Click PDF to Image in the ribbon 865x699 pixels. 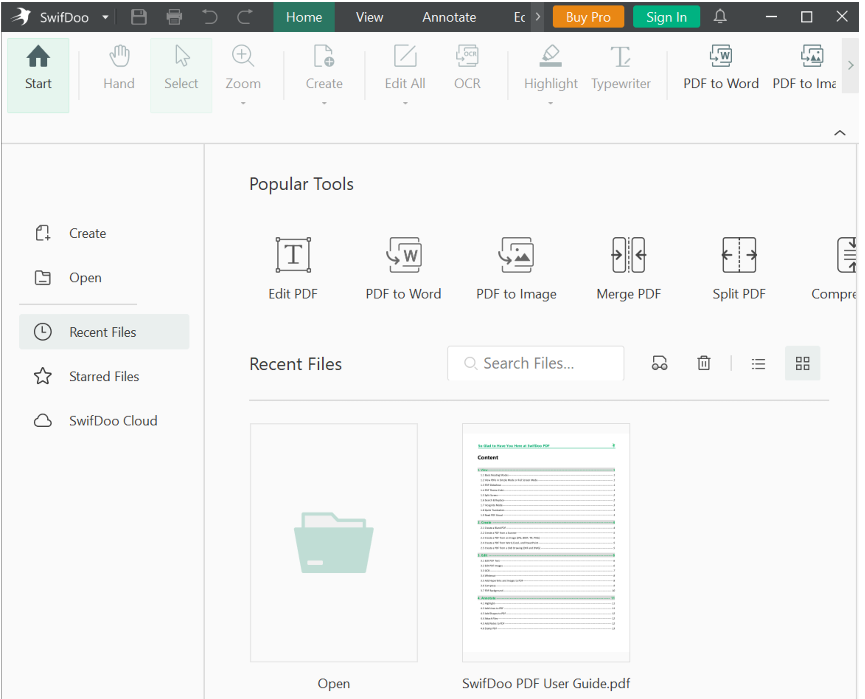click(804, 68)
